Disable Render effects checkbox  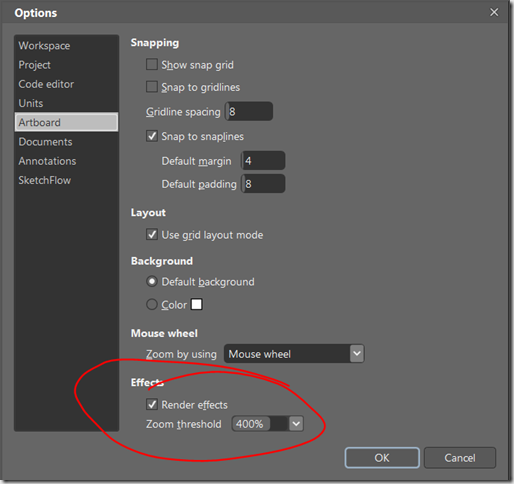(x=152, y=404)
